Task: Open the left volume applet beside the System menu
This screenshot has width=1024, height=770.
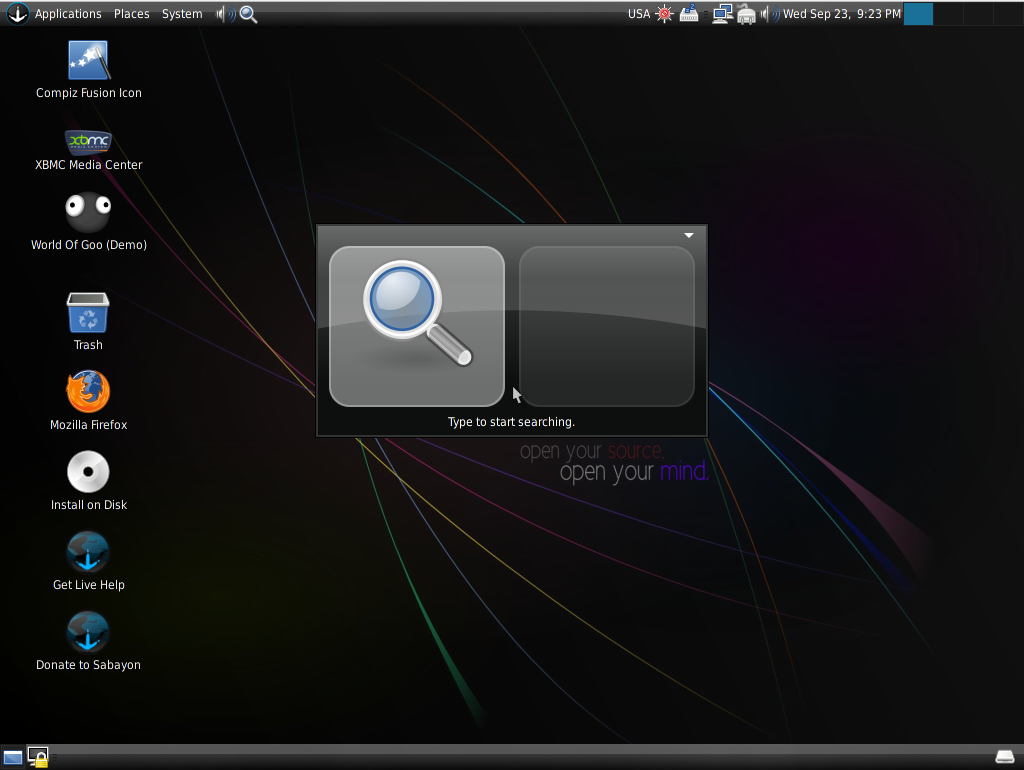Action: [x=225, y=14]
